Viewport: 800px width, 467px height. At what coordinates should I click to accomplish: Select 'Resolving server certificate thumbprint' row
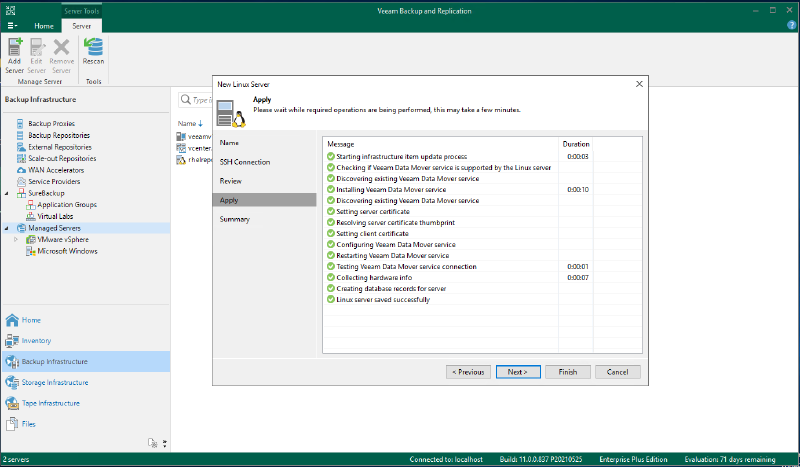(x=483, y=223)
